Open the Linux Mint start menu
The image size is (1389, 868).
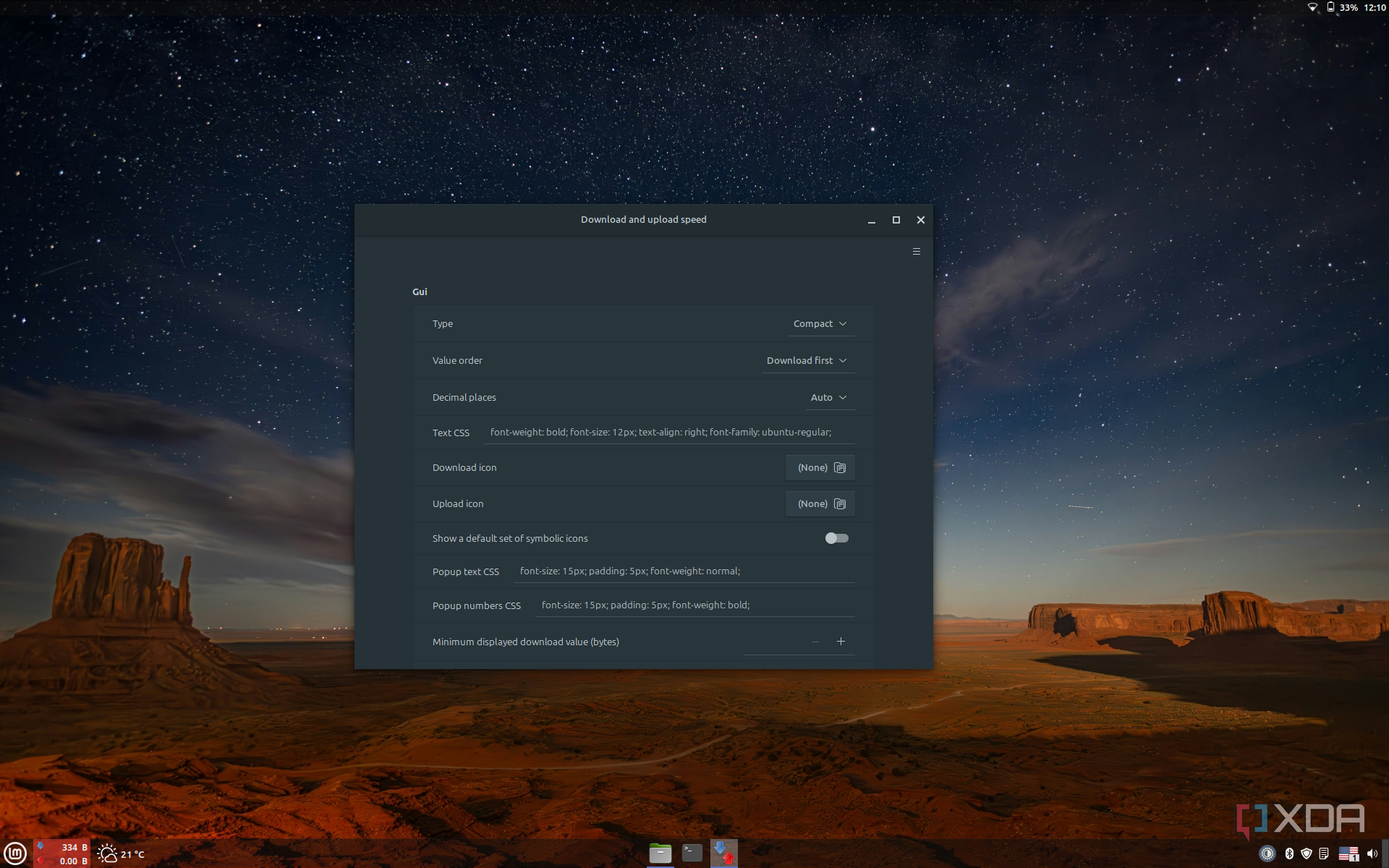click(15, 854)
